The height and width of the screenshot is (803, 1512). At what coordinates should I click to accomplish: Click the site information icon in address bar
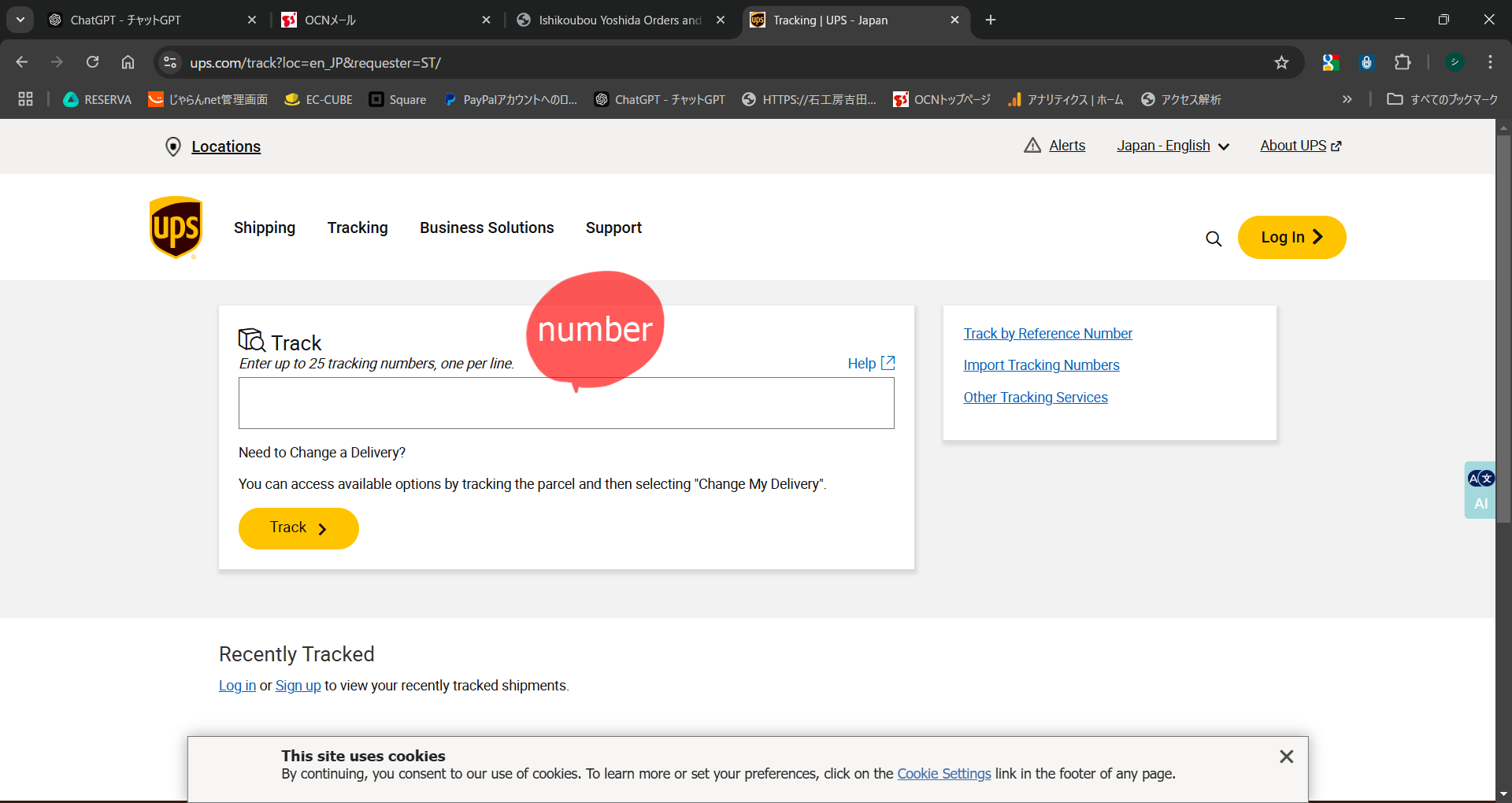[170, 62]
